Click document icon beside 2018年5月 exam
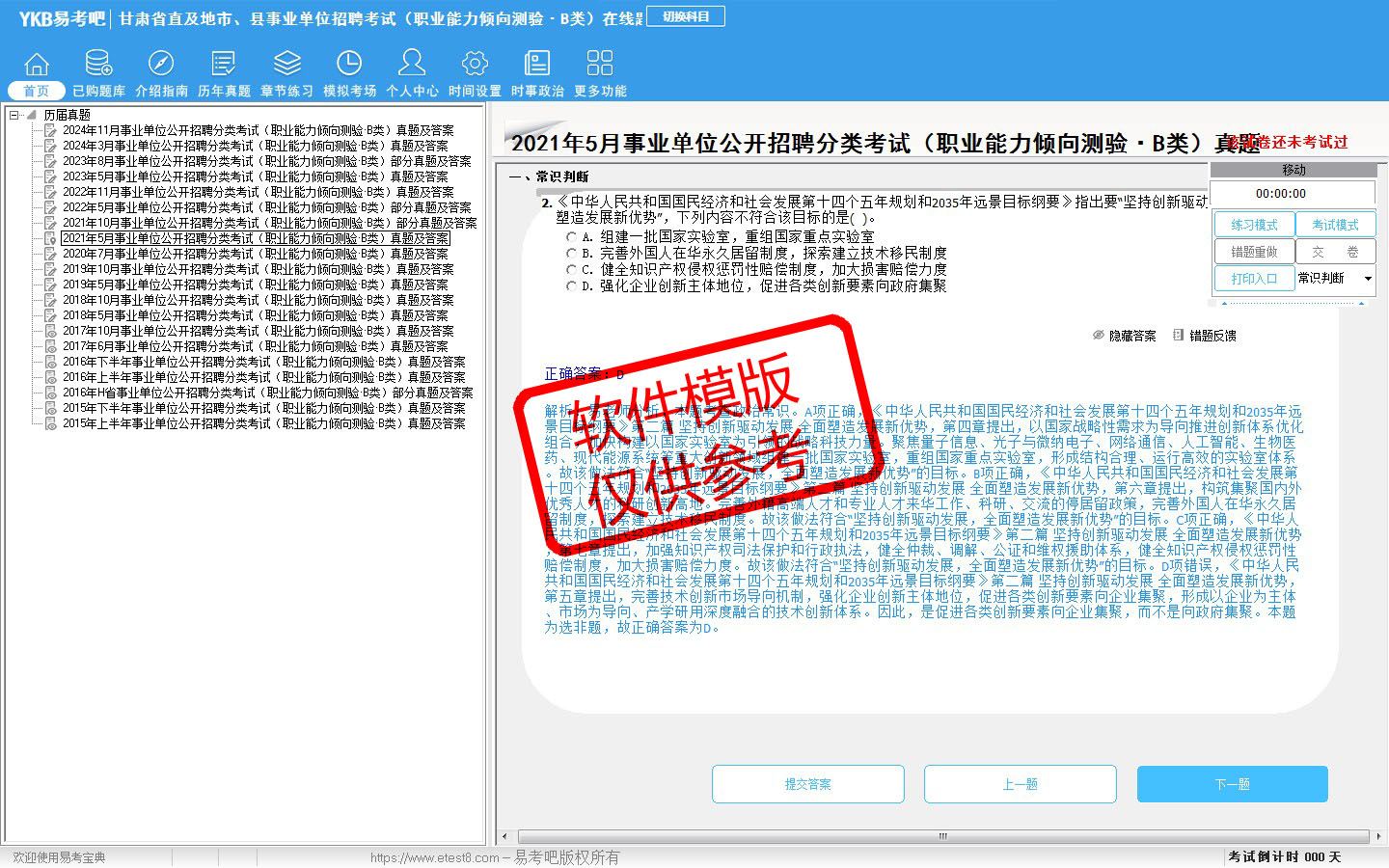1389x868 pixels. (x=51, y=315)
